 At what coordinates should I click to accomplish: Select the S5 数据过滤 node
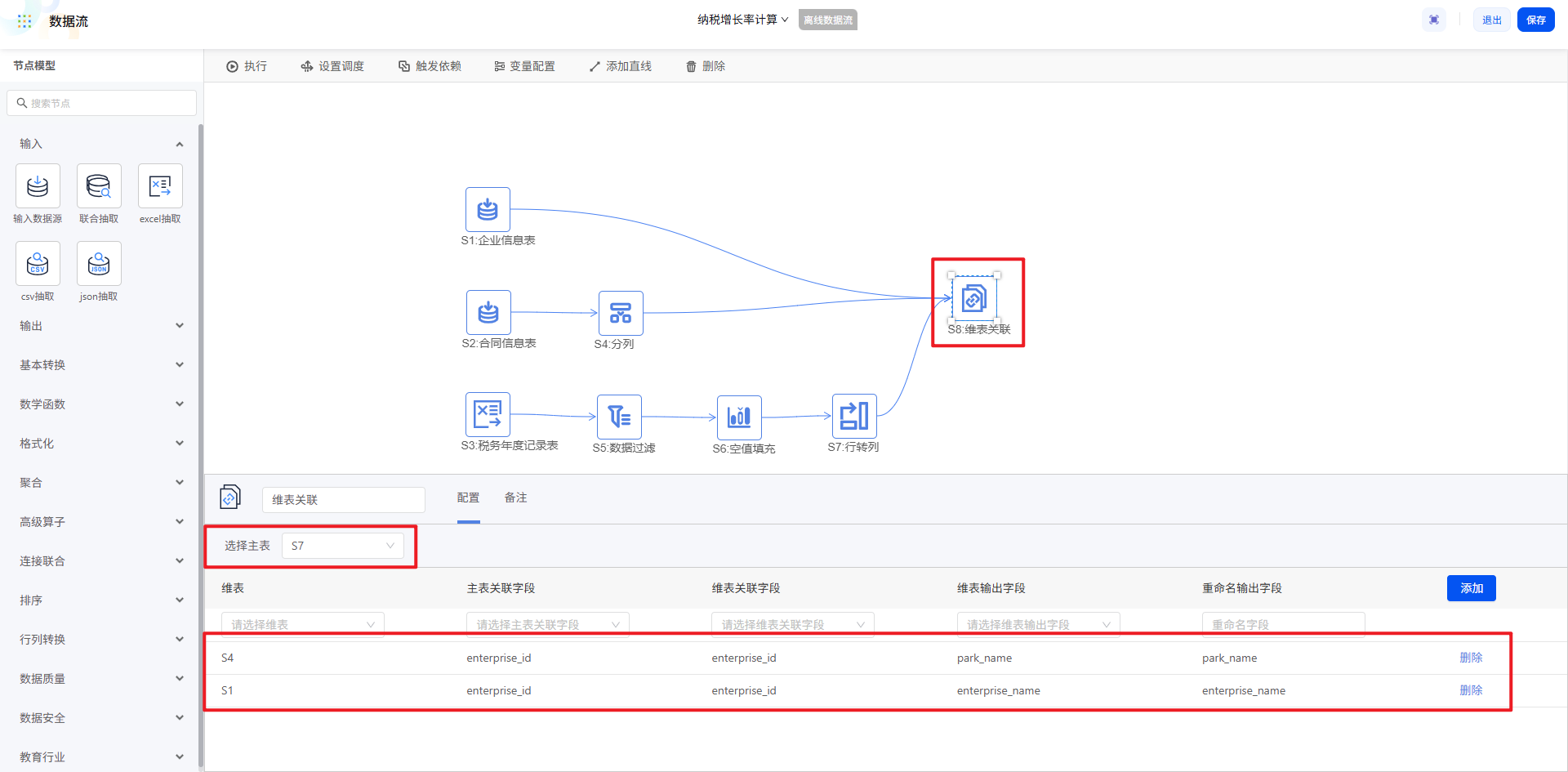pyautogui.click(x=619, y=417)
